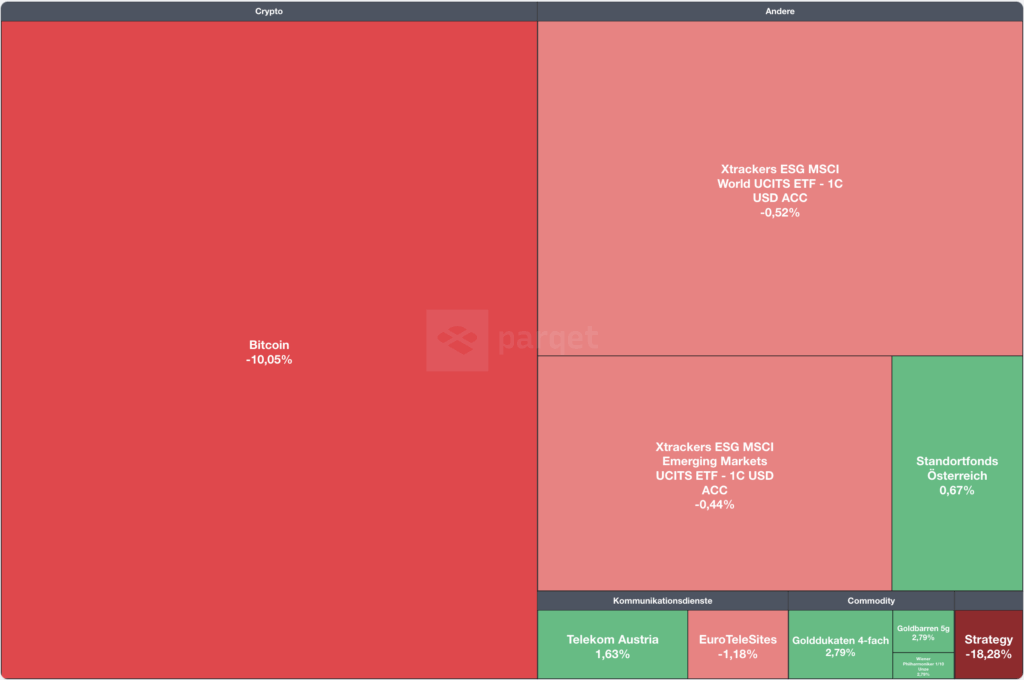
Task: Click Bitcoin's -10,05% performance value
Action: (269, 360)
